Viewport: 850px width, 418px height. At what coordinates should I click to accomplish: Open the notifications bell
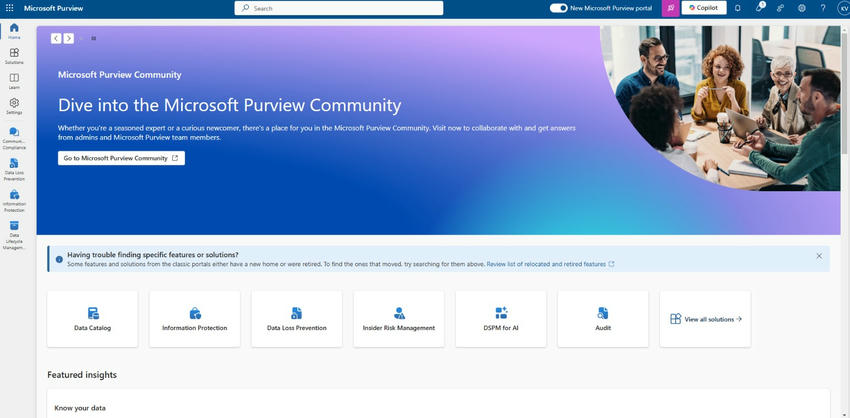coord(738,8)
